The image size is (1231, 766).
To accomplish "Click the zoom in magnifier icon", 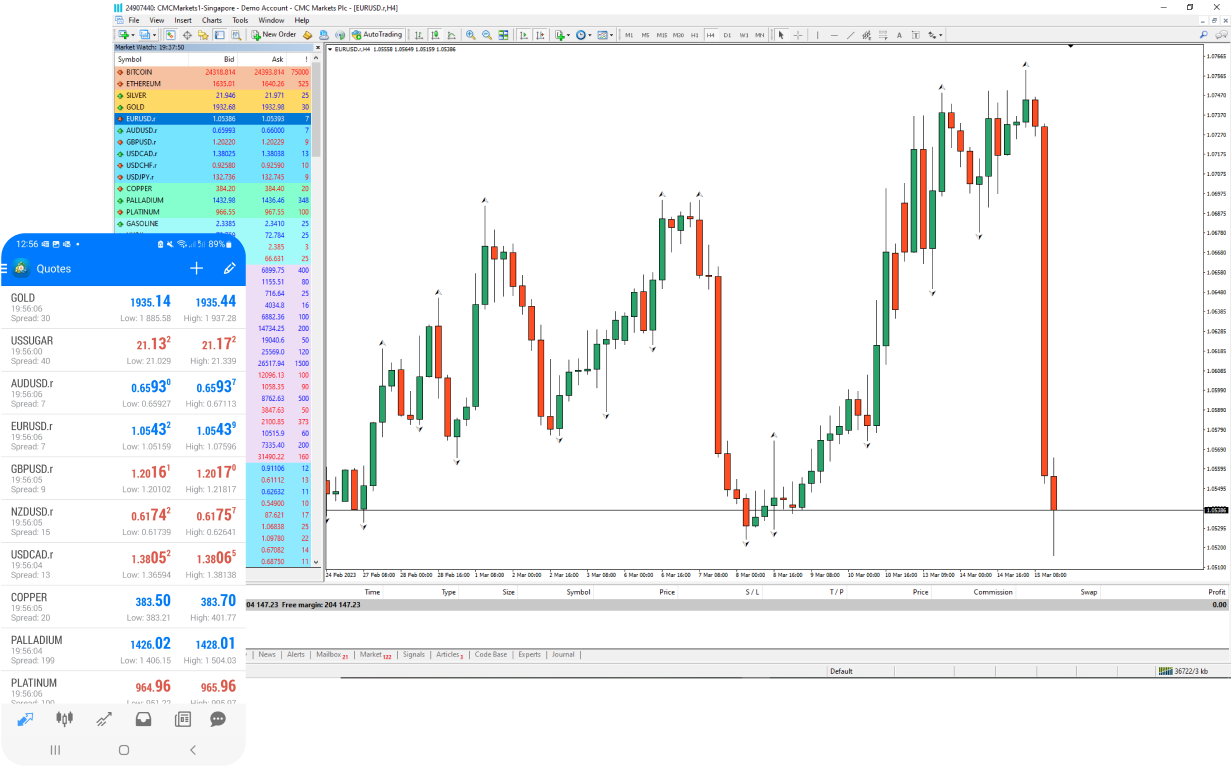I will pyautogui.click(x=470, y=35).
